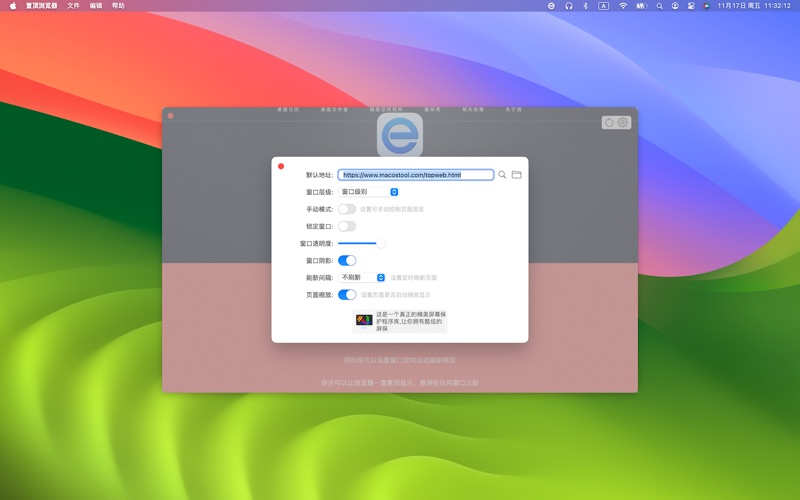This screenshot has height=500, width=800.
Task: Open Spotlight search in the menu bar
Action: coord(659,6)
